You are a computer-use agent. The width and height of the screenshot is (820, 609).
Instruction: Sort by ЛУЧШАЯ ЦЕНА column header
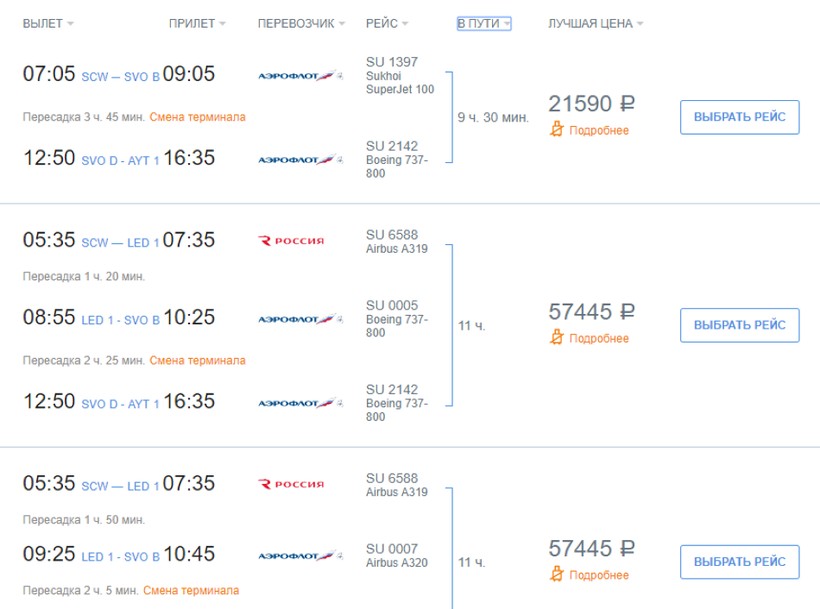pos(595,23)
